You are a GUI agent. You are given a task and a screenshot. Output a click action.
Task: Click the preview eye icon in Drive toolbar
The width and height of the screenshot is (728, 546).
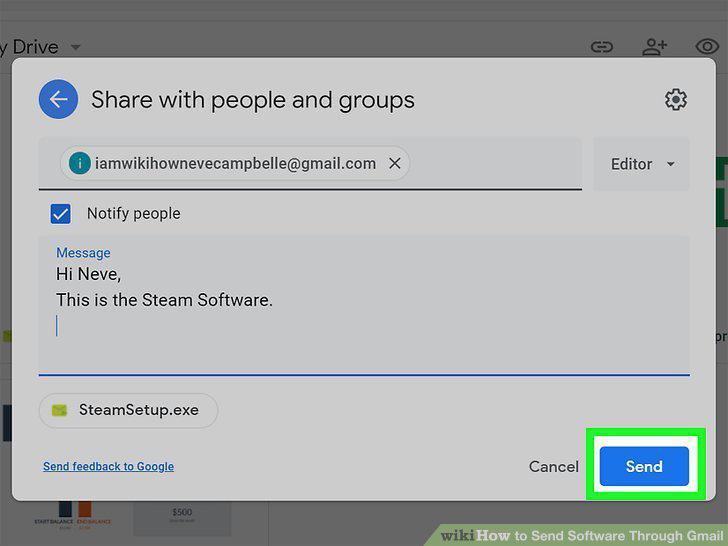(x=707, y=47)
